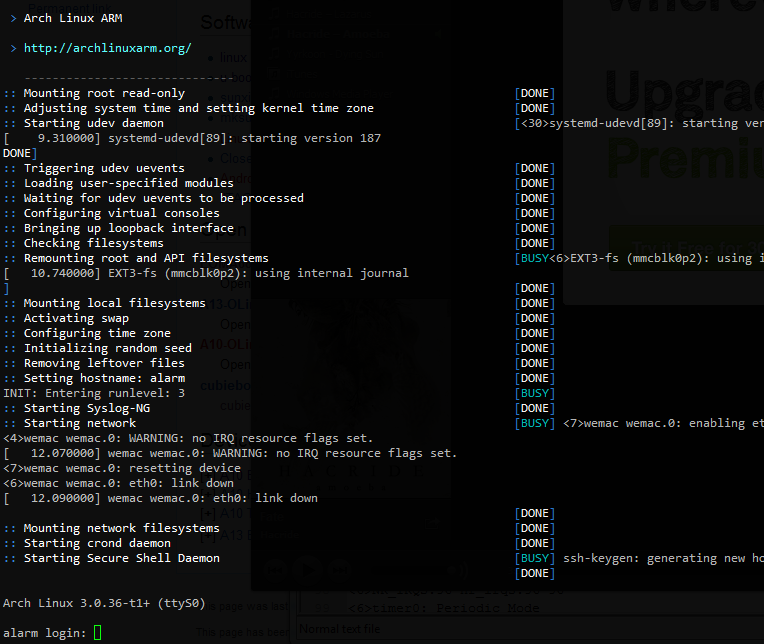This screenshot has width=764, height=644.
Task: Open the archlinuxarm.org URL link
Action: pos(107,48)
